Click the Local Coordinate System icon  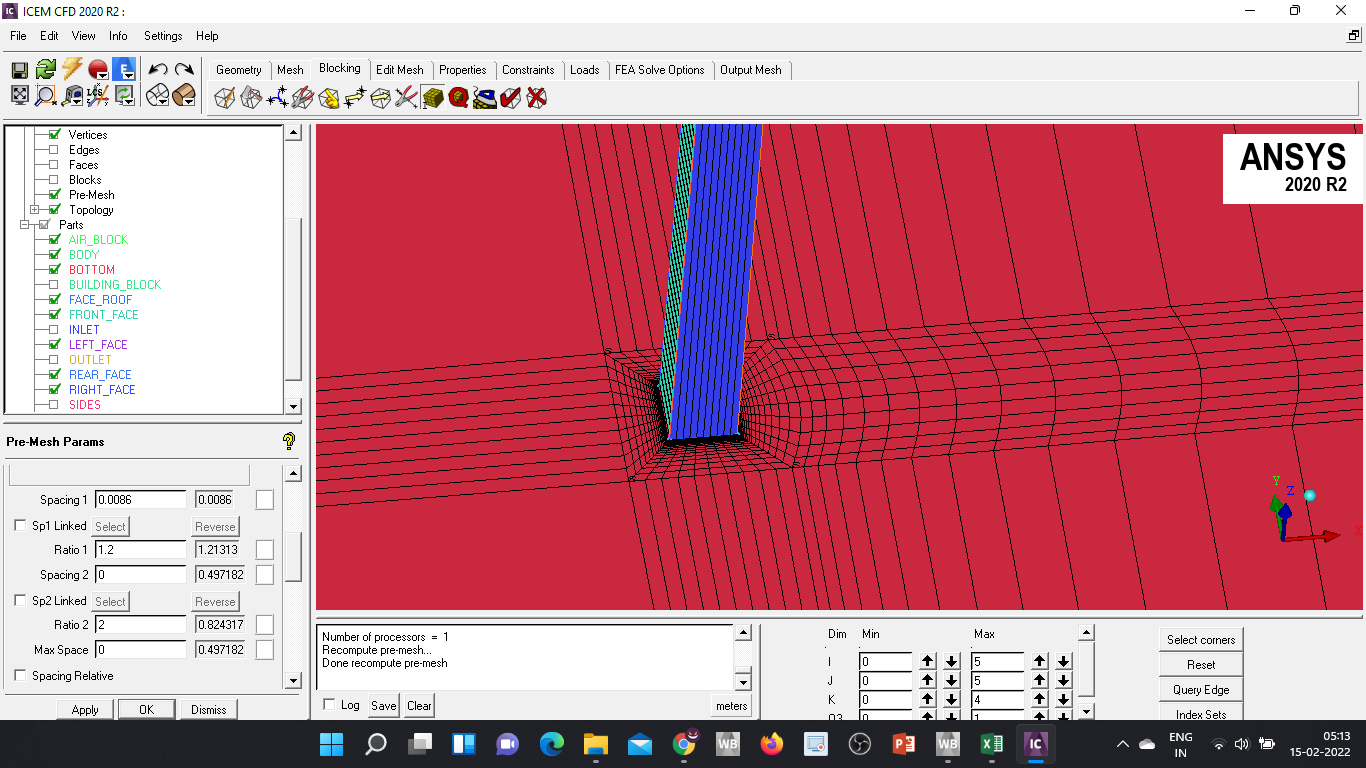coord(98,95)
